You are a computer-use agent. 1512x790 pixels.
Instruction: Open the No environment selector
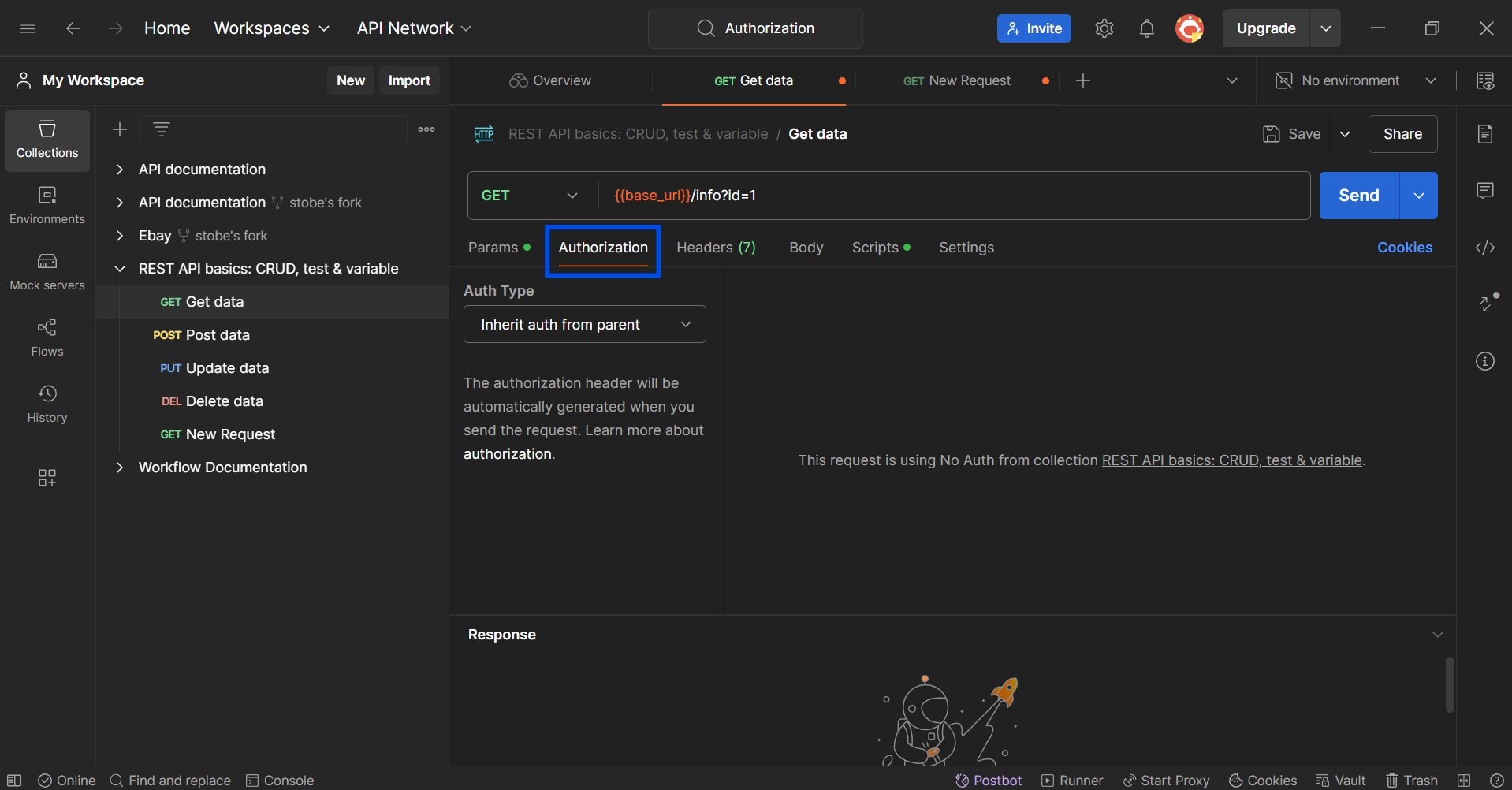[x=1357, y=80]
